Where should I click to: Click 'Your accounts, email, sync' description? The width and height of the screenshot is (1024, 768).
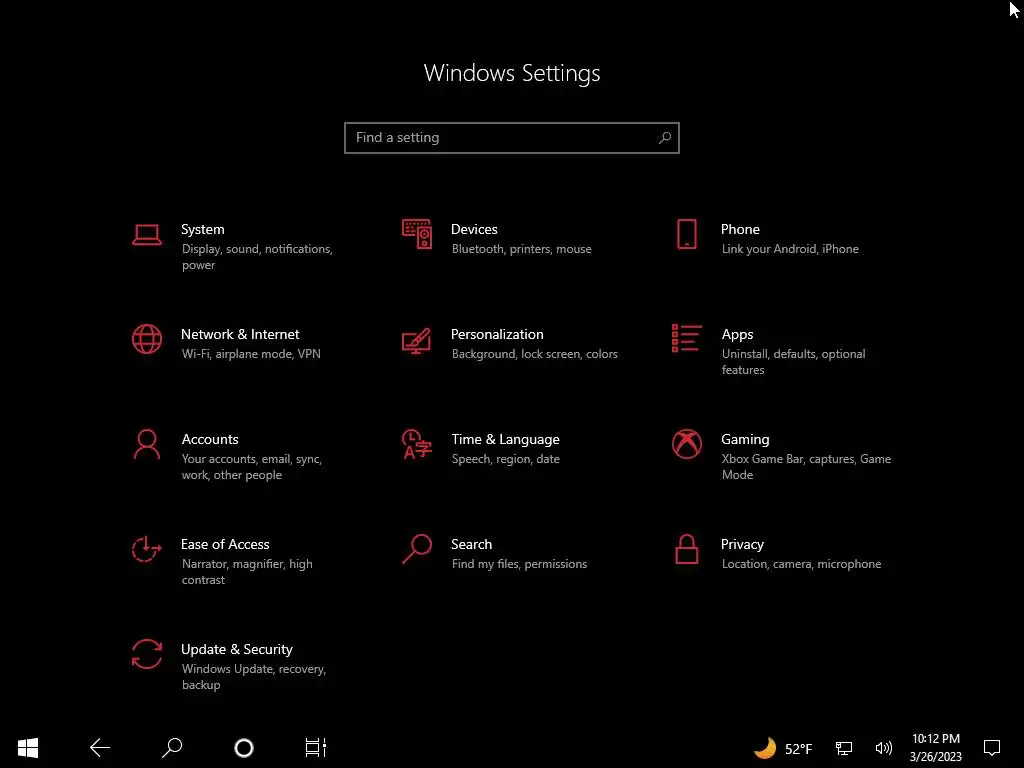pyautogui.click(x=251, y=459)
